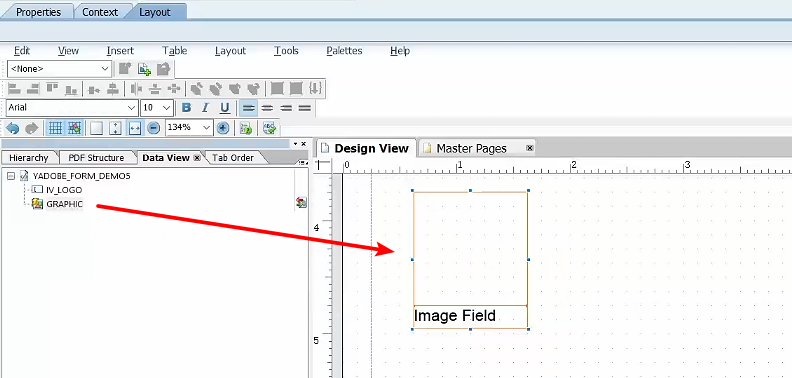The width and height of the screenshot is (792, 378).
Task: Open the Edit menu
Action: pyautogui.click(x=22, y=51)
